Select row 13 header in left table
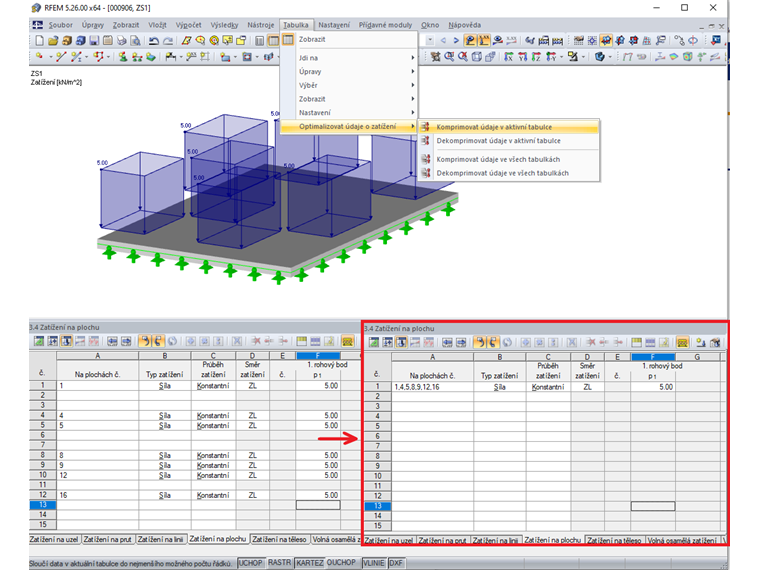 [43, 505]
